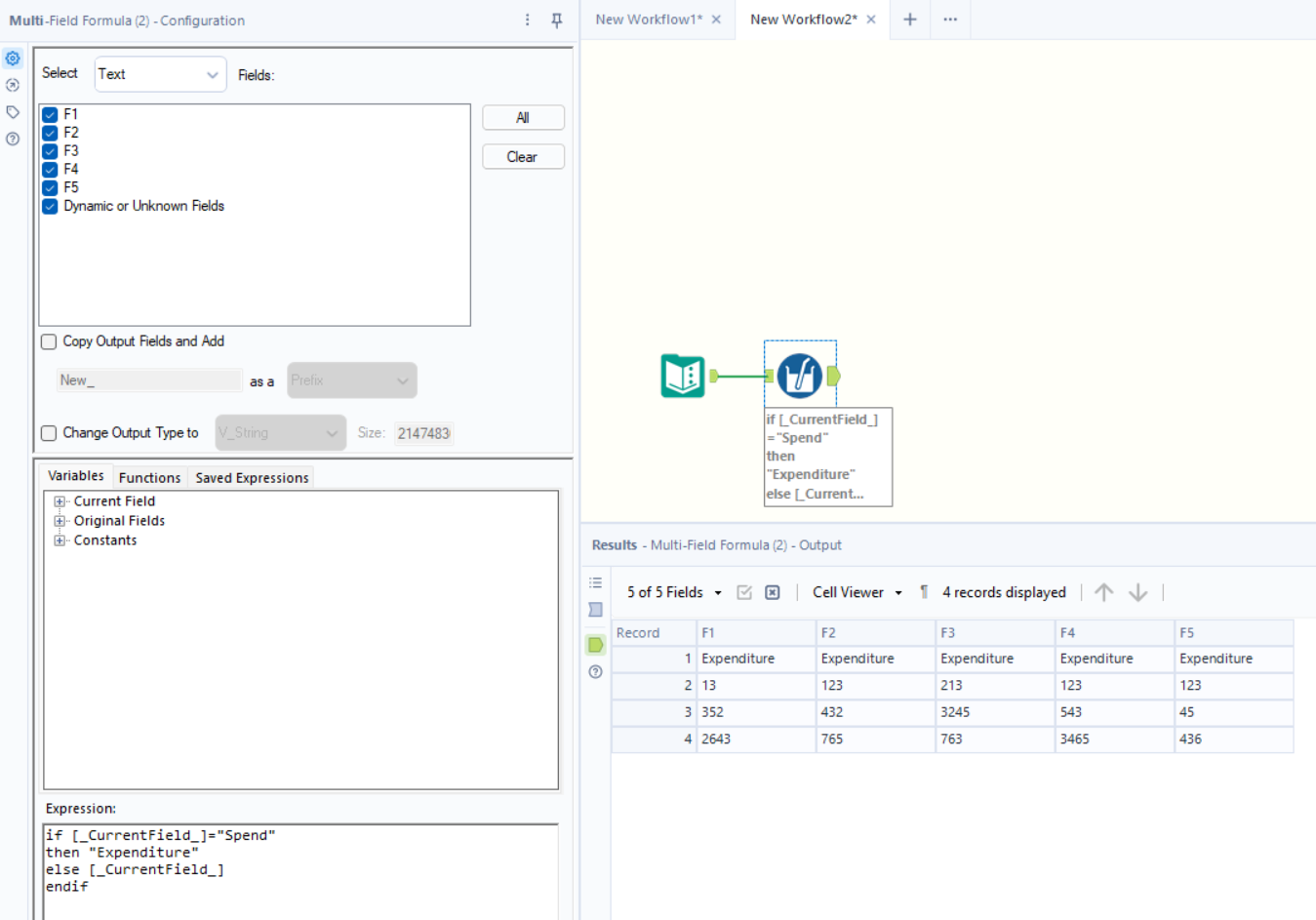Click the deselect-all fields icon in Results toolbar
1316x920 pixels.
(771, 592)
